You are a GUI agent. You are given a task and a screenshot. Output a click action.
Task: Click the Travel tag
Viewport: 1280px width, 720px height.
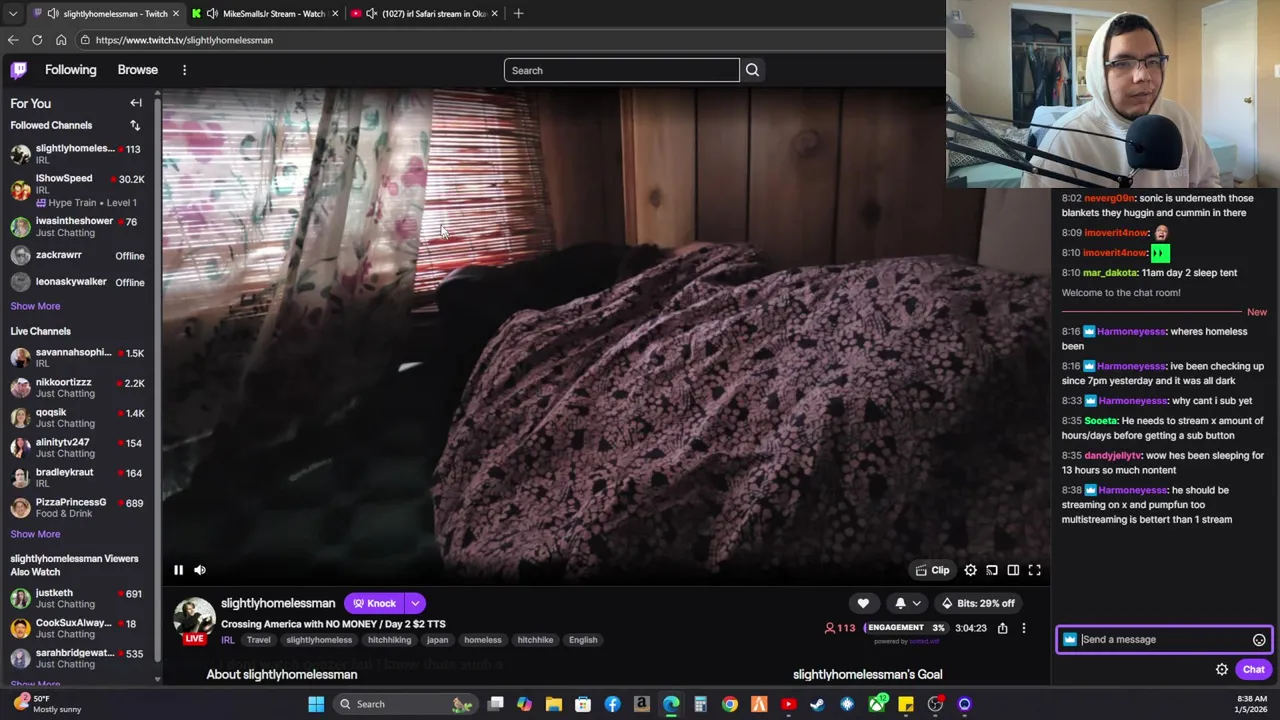coord(259,640)
